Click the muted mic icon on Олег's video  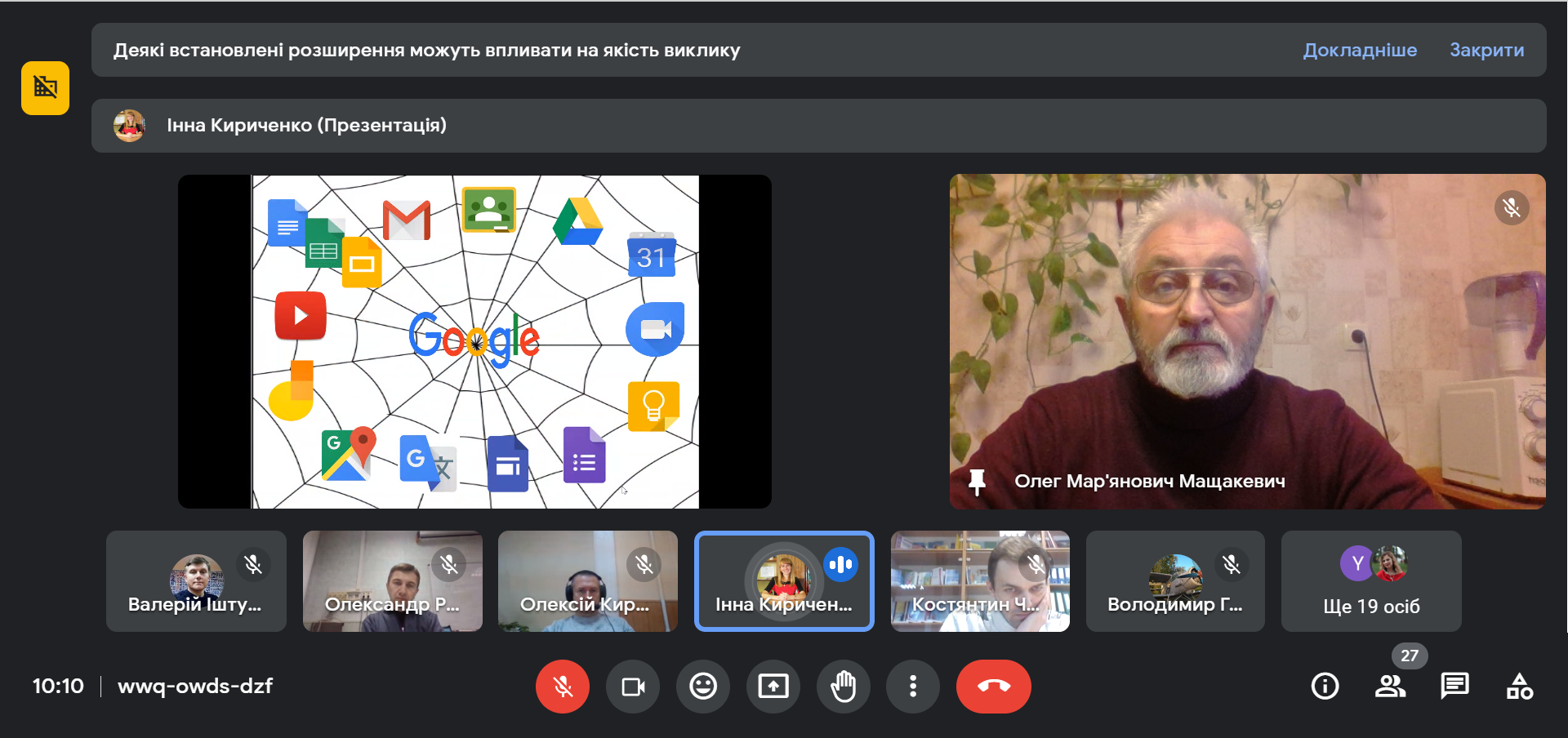(1512, 208)
